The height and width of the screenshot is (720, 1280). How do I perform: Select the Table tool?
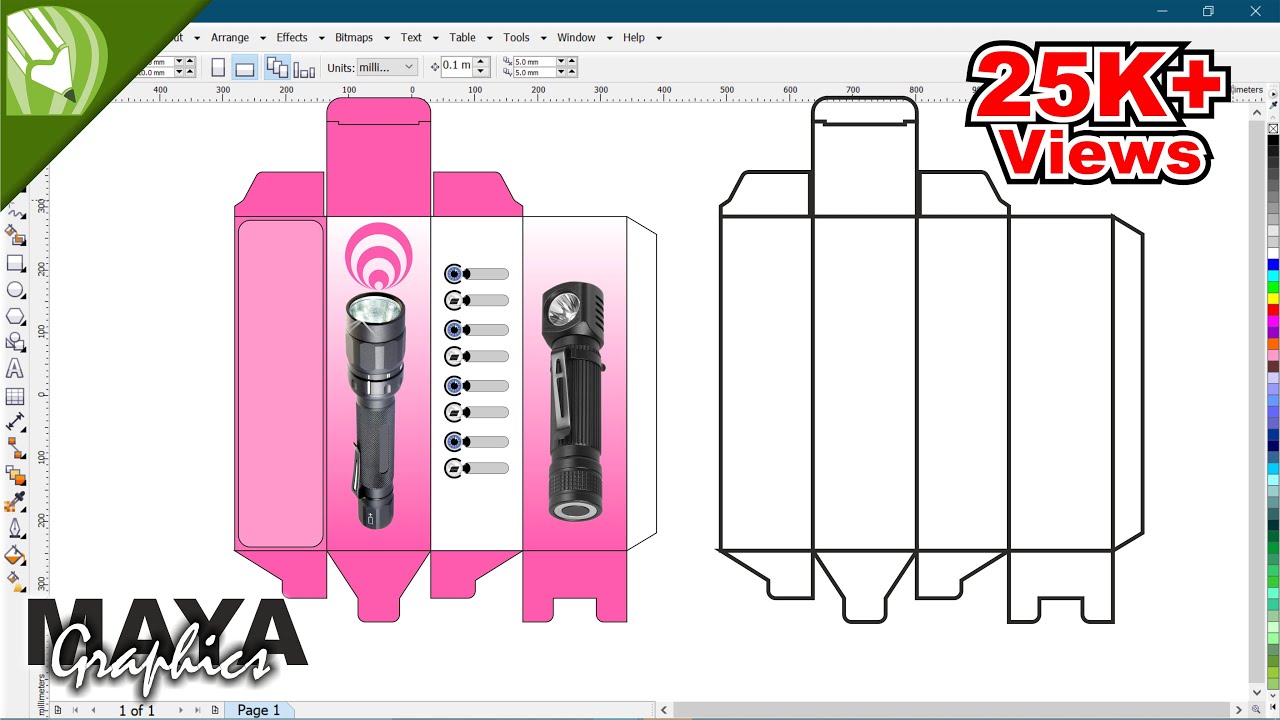pyautogui.click(x=15, y=396)
